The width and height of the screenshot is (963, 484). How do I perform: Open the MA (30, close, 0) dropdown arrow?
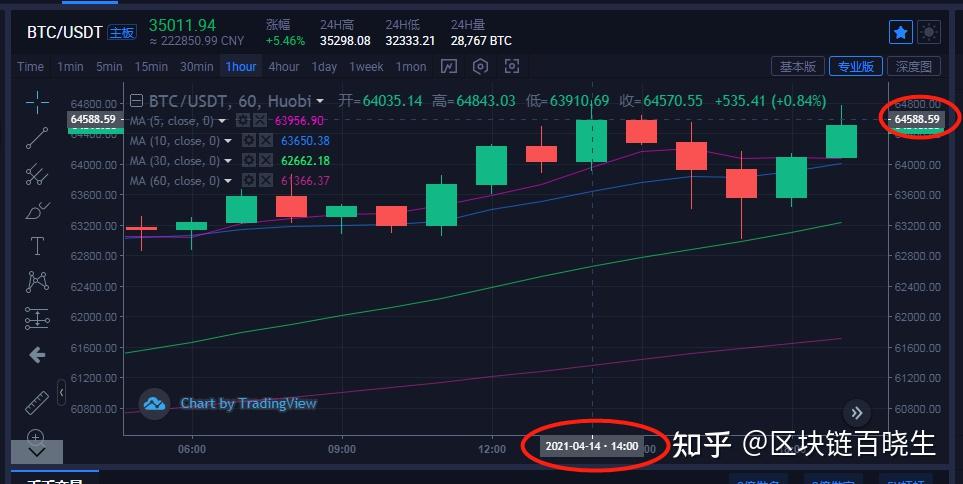click(x=228, y=162)
